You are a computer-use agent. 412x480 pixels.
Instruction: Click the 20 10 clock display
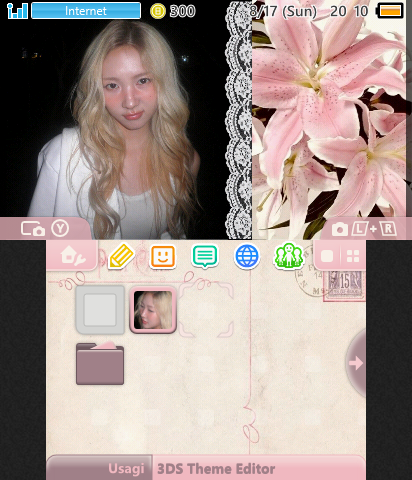(349, 11)
